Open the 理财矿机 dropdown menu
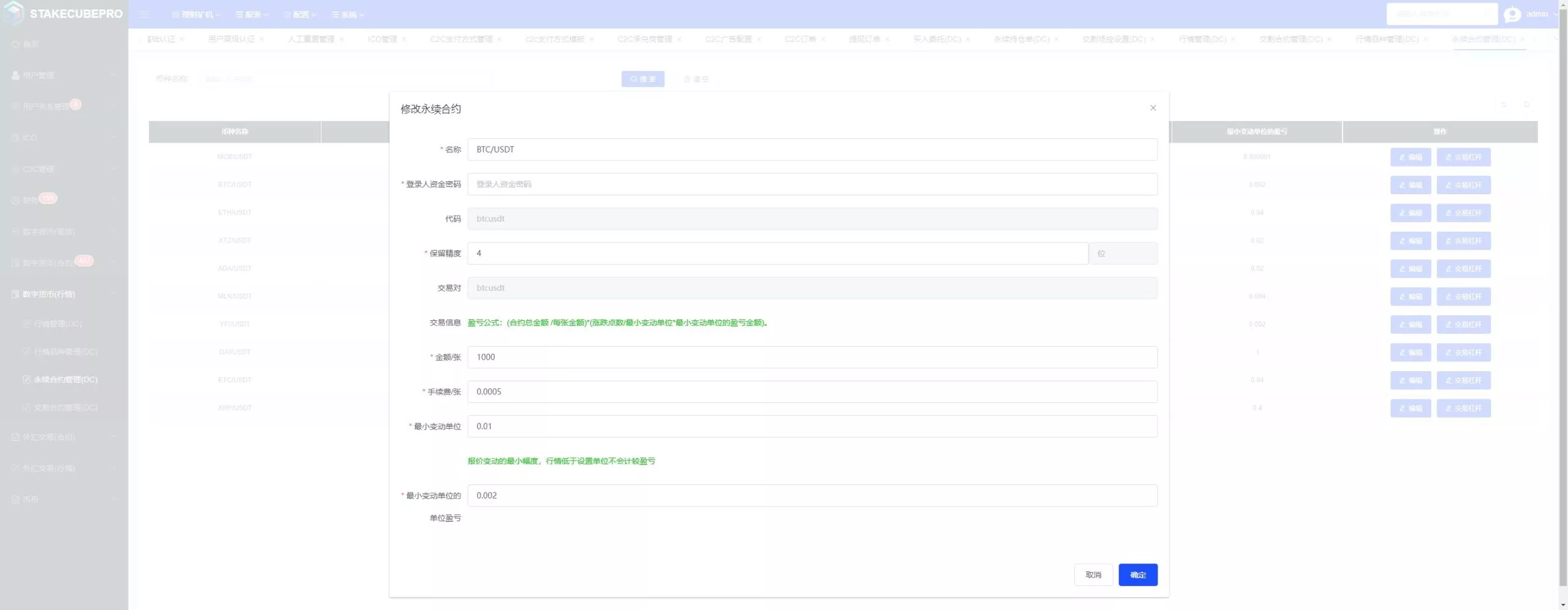The width and height of the screenshot is (1568, 610). pos(196,14)
